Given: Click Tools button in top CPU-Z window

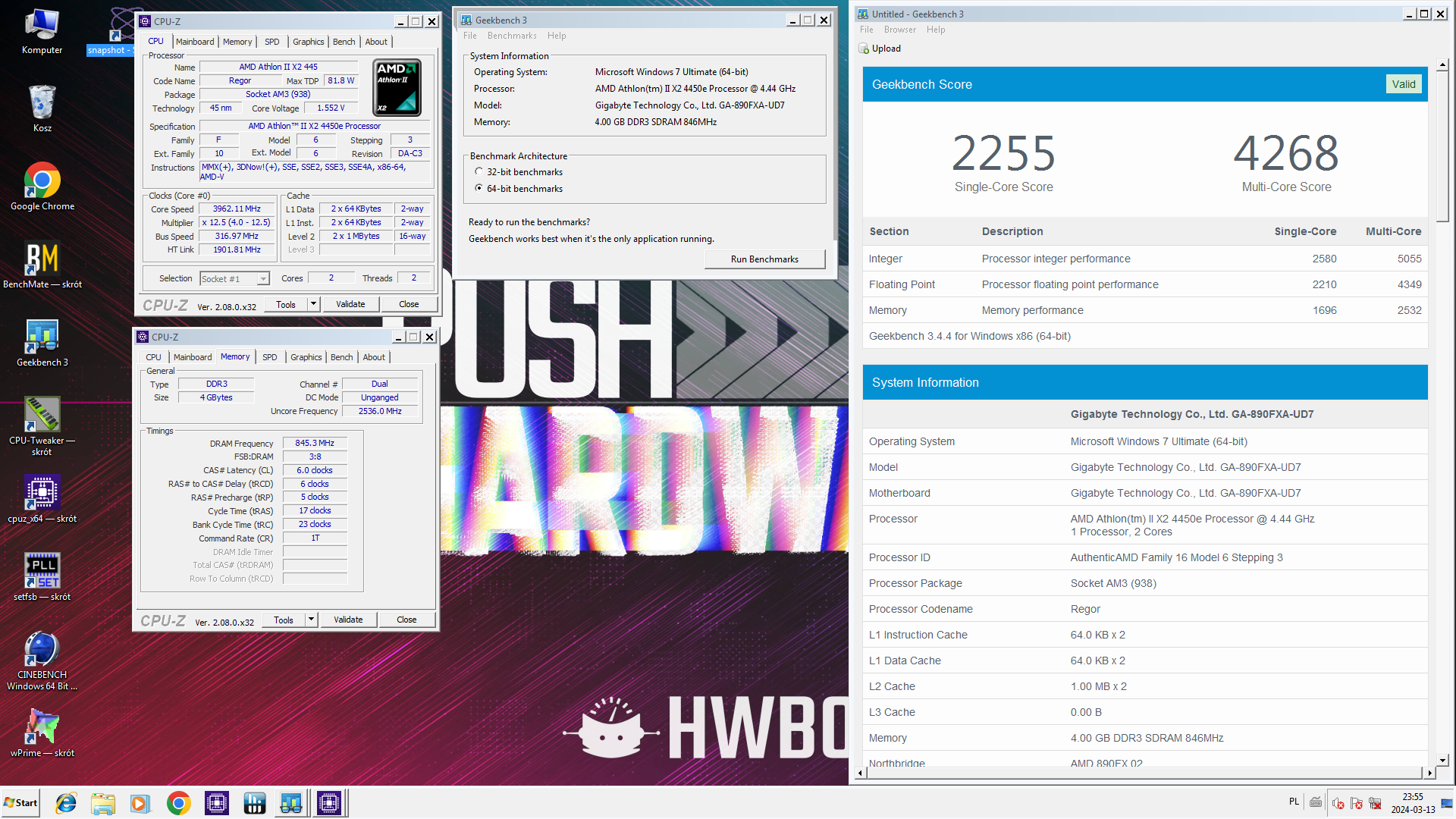Looking at the screenshot, I should tap(286, 304).
